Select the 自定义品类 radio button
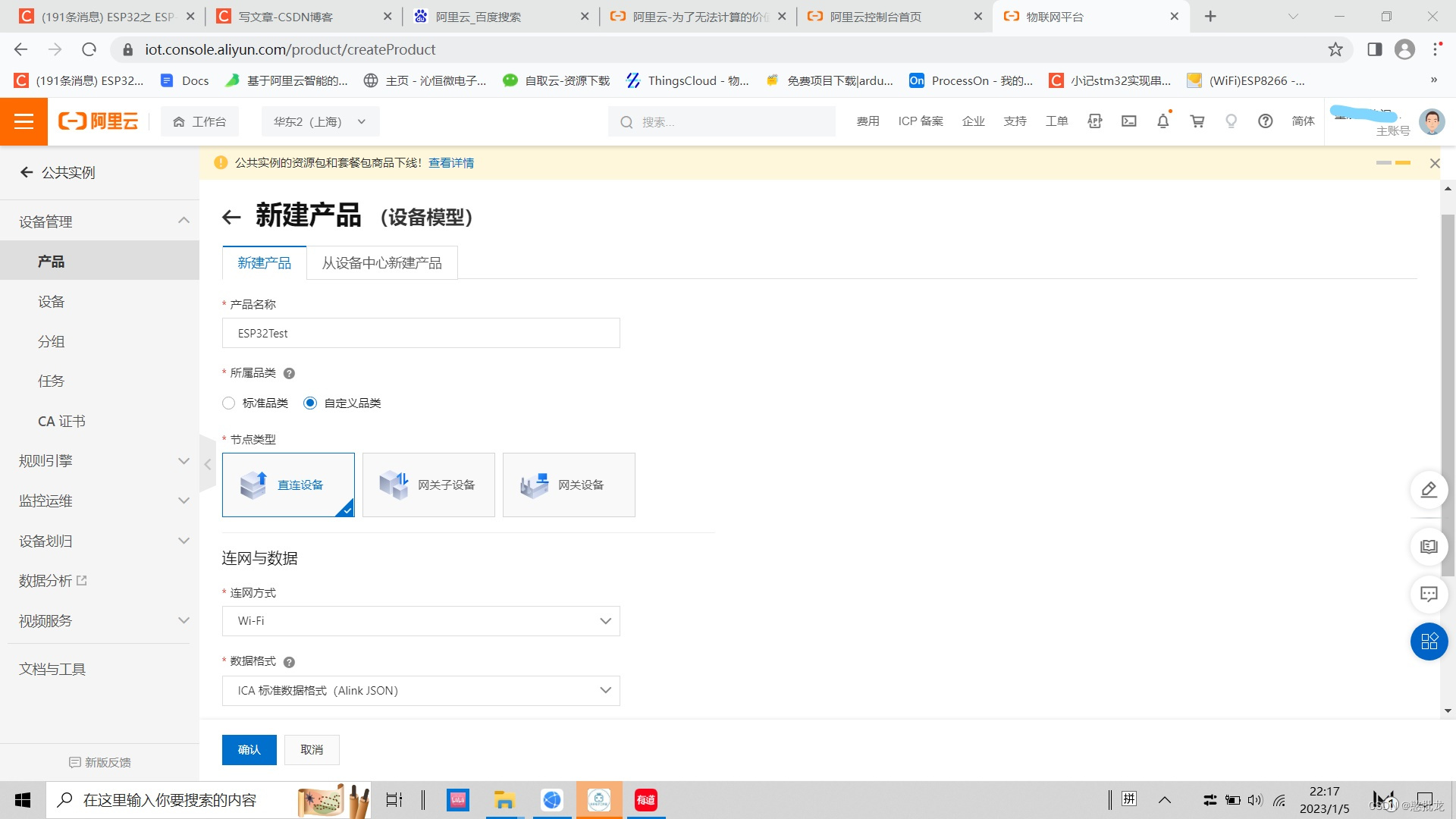The height and width of the screenshot is (819, 1456). coord(309,403)
